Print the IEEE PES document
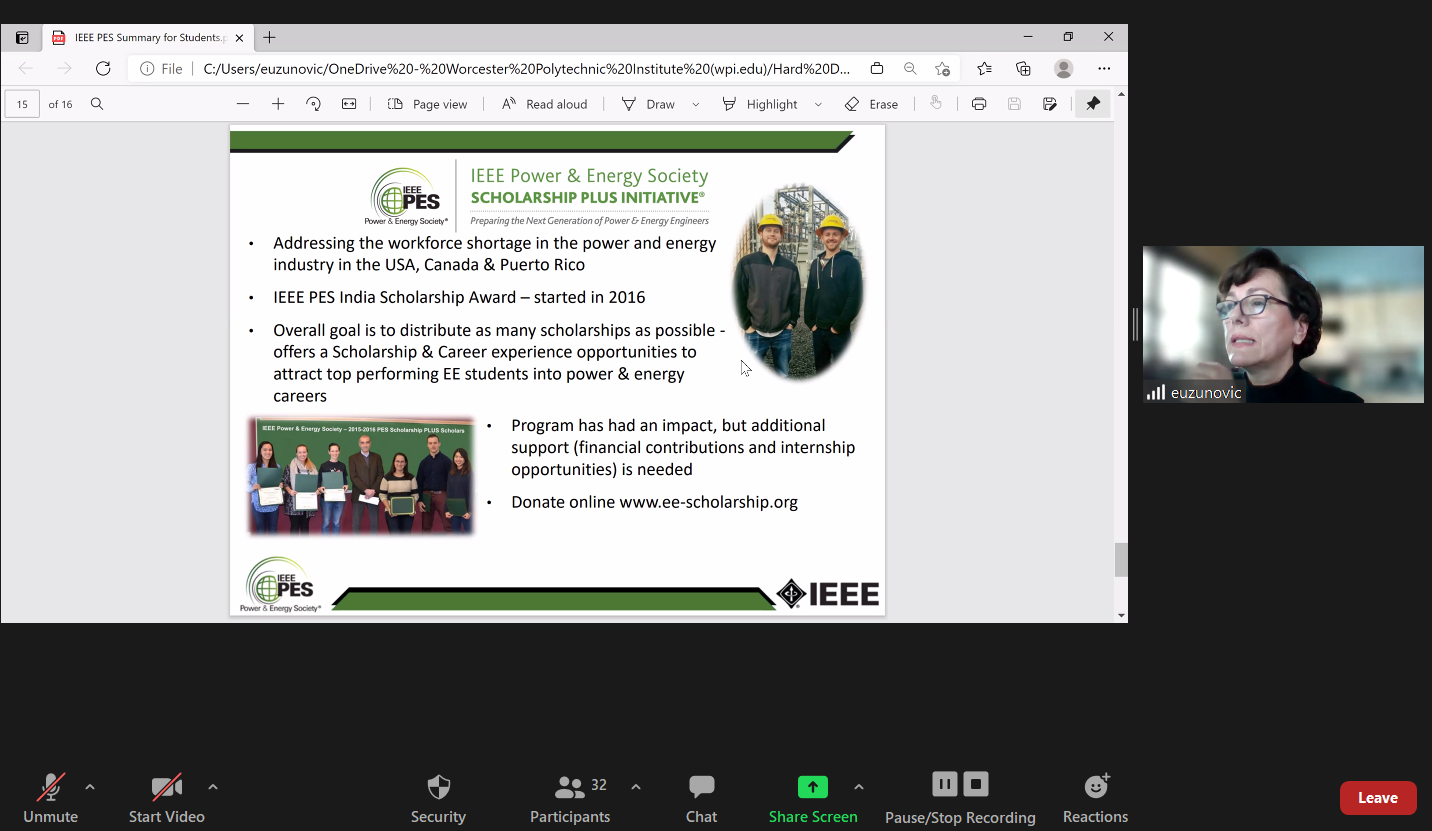1432x831 pixels. (978, 103)
